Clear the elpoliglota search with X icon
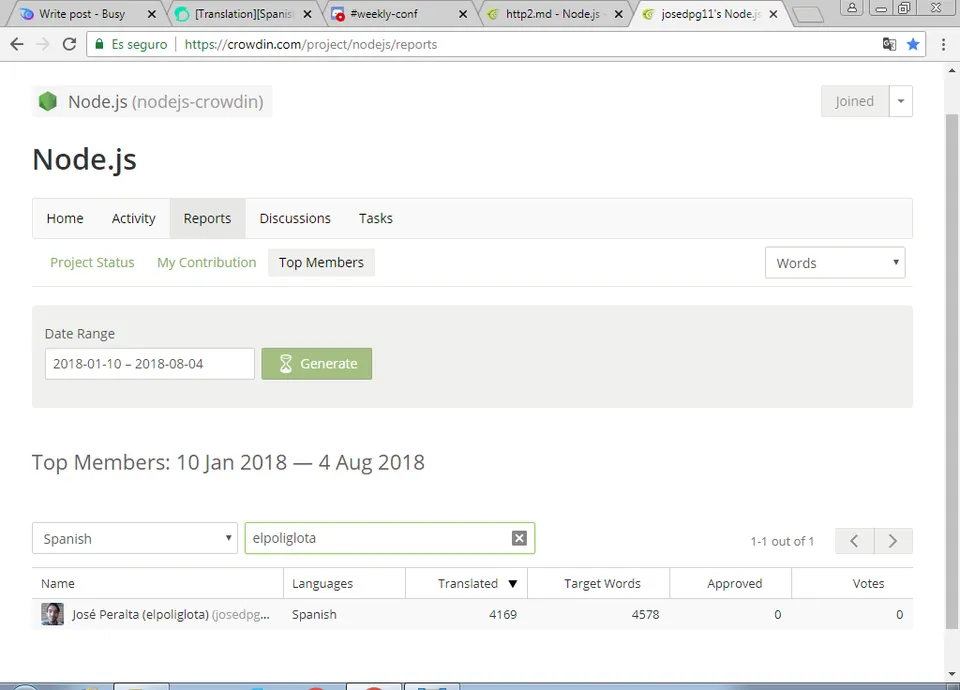This screenshot has height=690, width=960. click(519, 538)
